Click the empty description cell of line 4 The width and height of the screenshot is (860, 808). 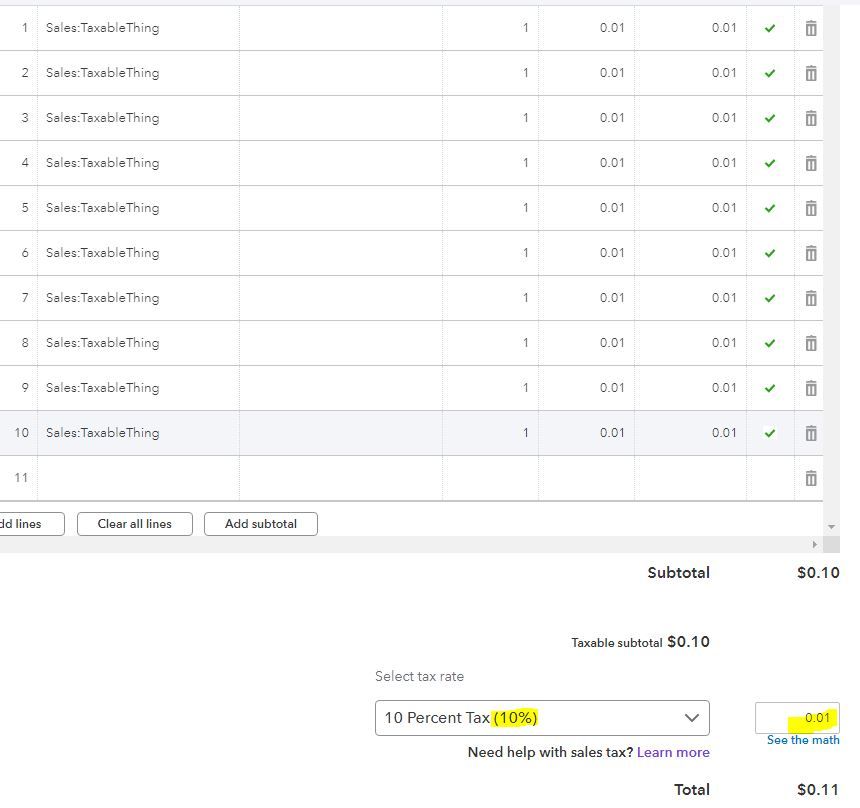click(x=341, y=163)
